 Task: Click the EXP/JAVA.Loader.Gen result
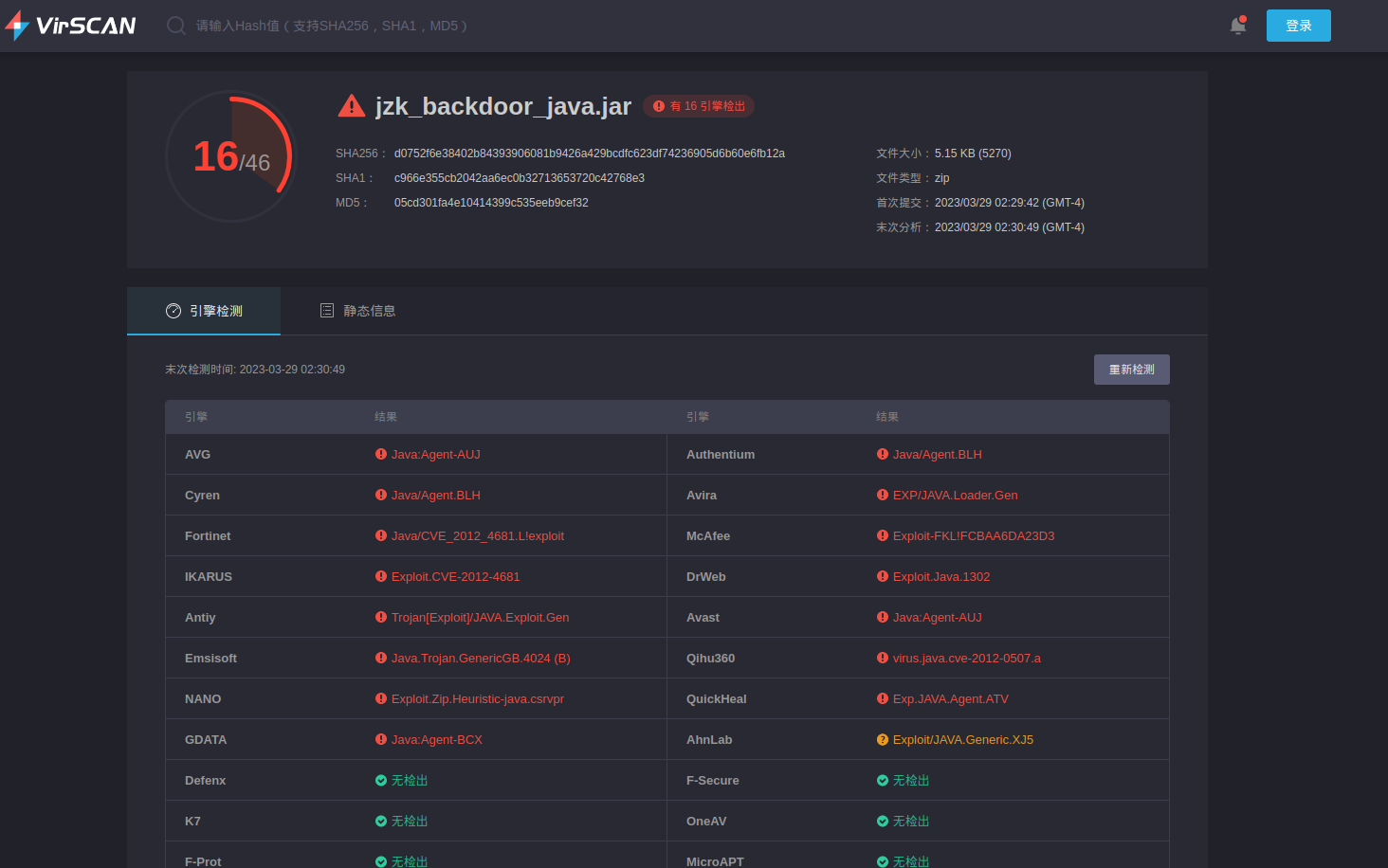click(x=956, y=495)
